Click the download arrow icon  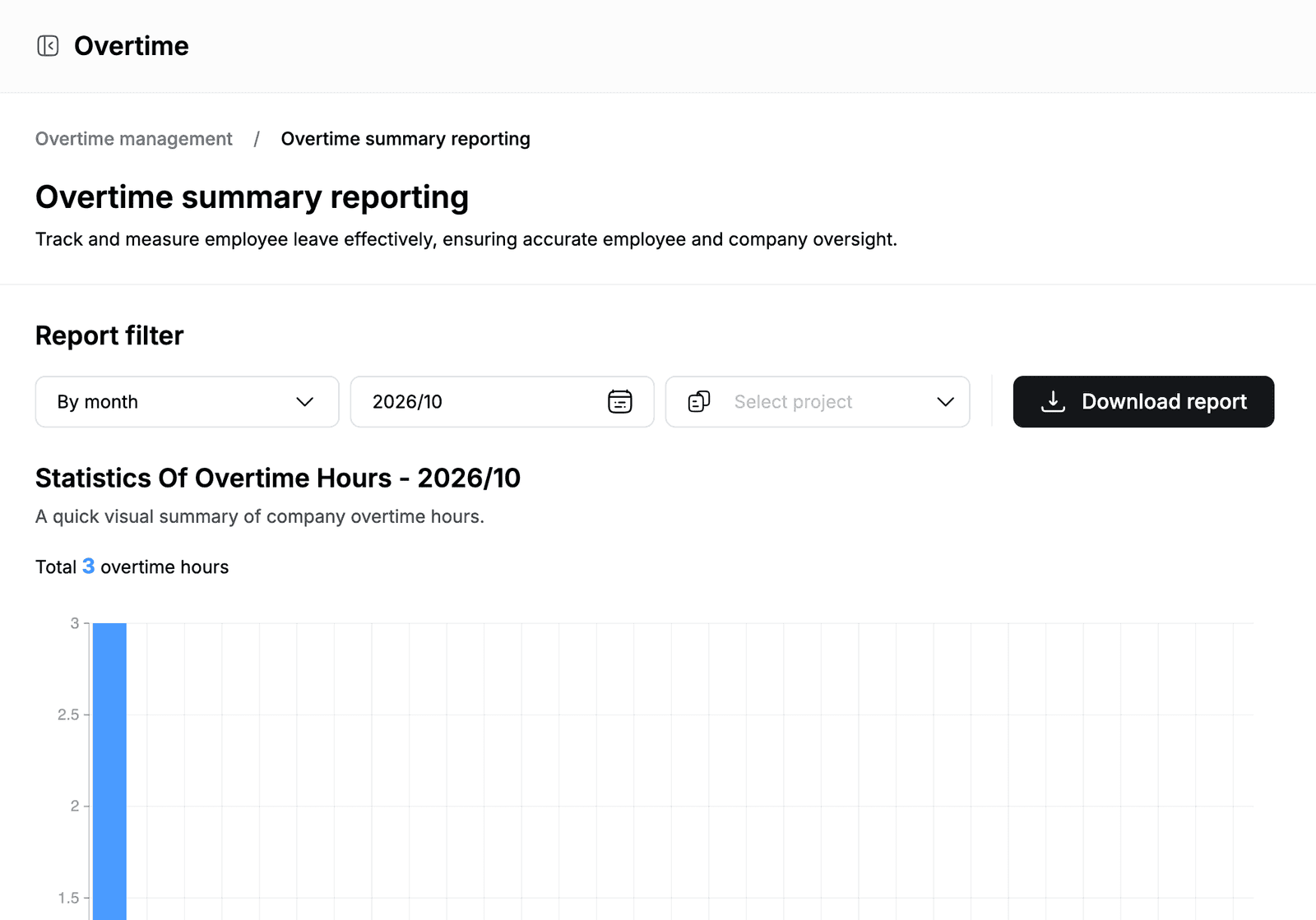coord(1053,401)
